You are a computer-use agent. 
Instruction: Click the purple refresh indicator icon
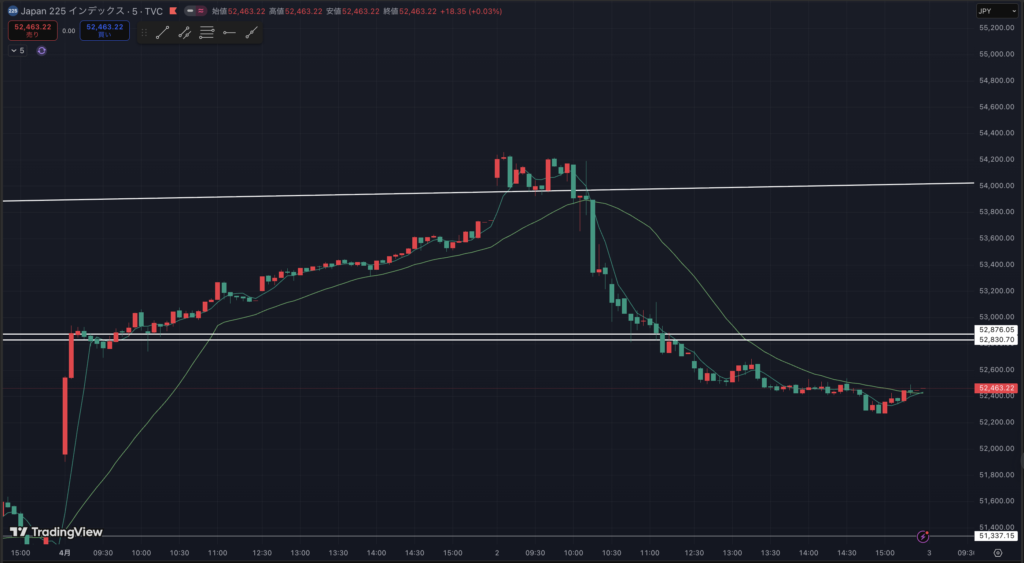coord(42,50)
